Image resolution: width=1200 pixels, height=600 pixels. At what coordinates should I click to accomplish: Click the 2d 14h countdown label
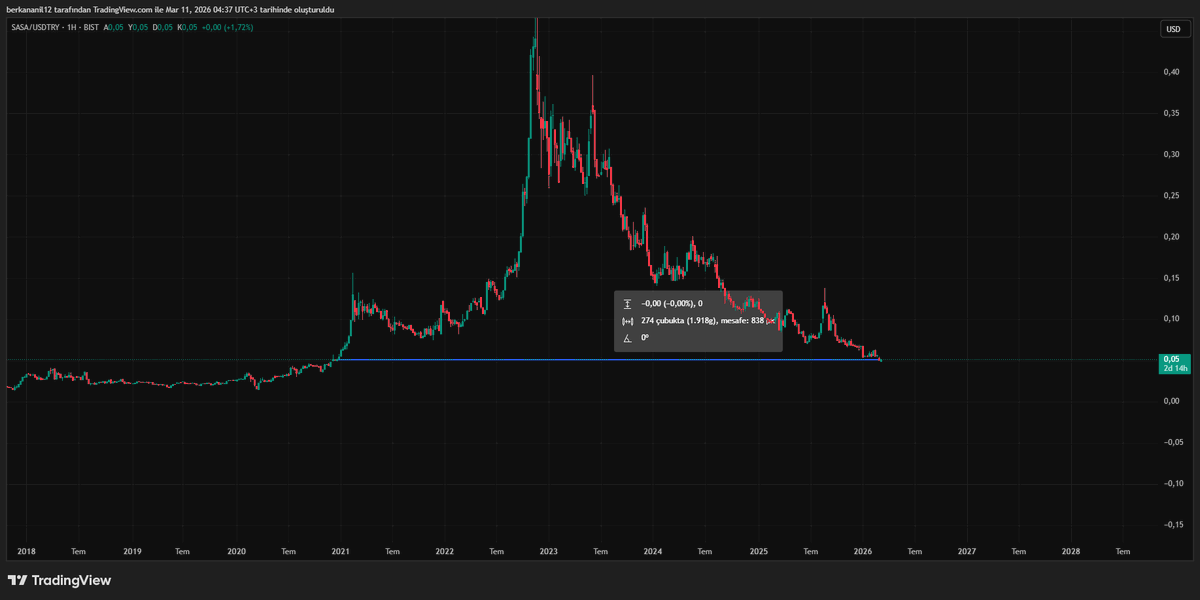click(1173, 369)
